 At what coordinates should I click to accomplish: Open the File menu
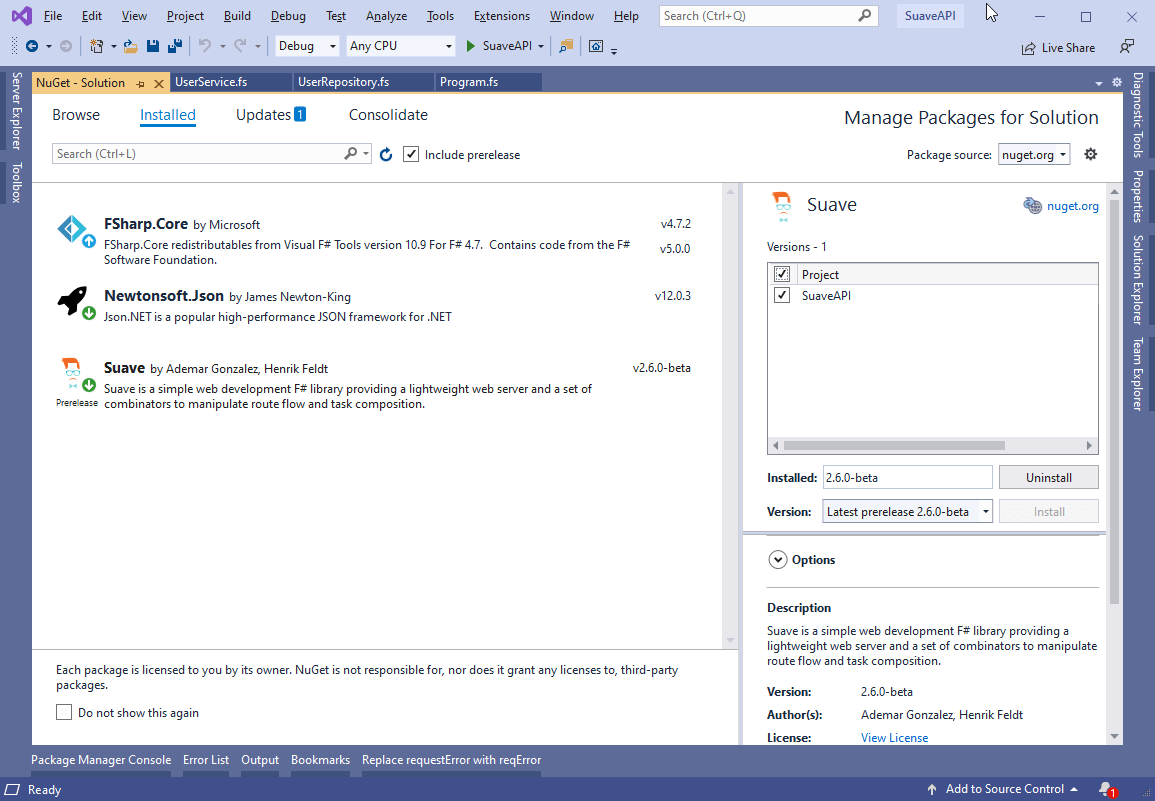click(x=53, y=15)
